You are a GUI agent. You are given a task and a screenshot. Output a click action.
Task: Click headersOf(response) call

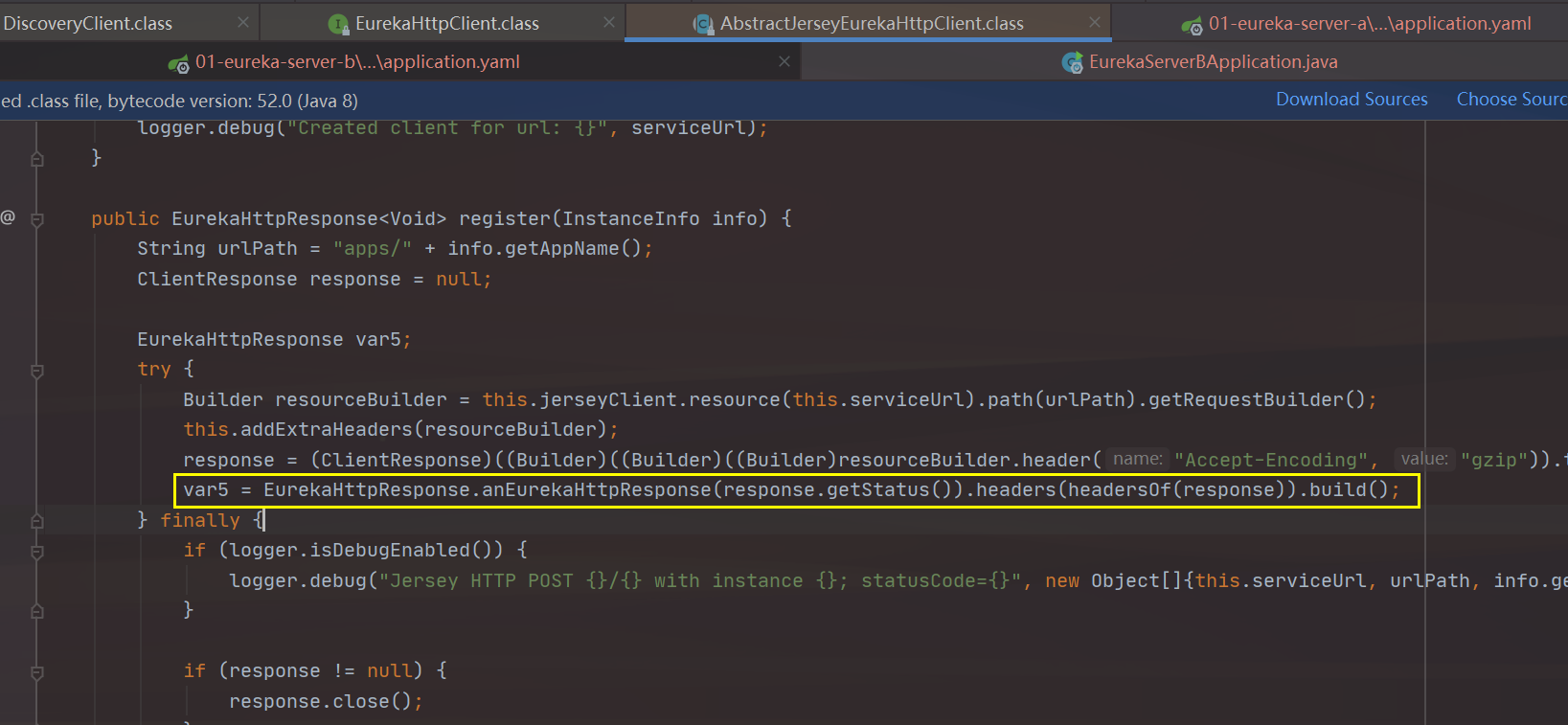(1177, 489)
